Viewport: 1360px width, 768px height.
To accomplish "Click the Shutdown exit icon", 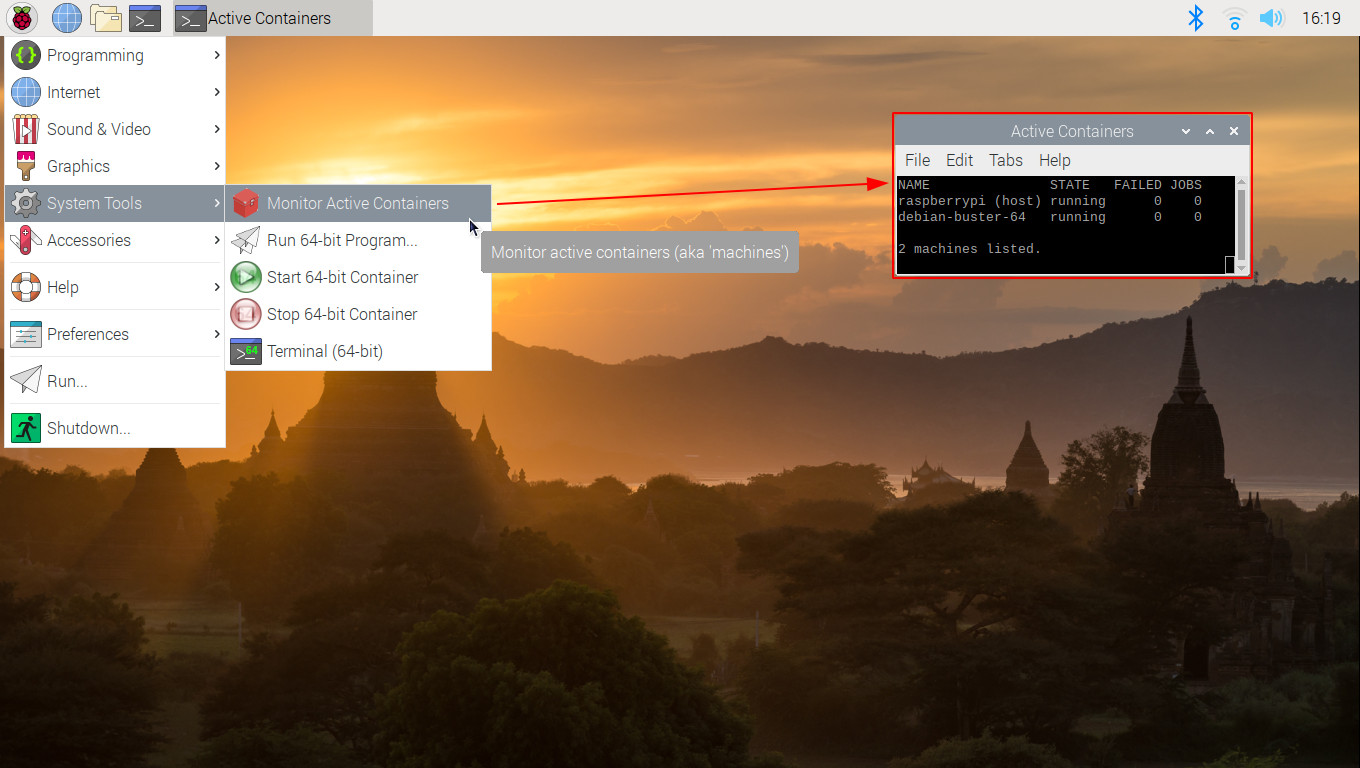I will 26,428.
